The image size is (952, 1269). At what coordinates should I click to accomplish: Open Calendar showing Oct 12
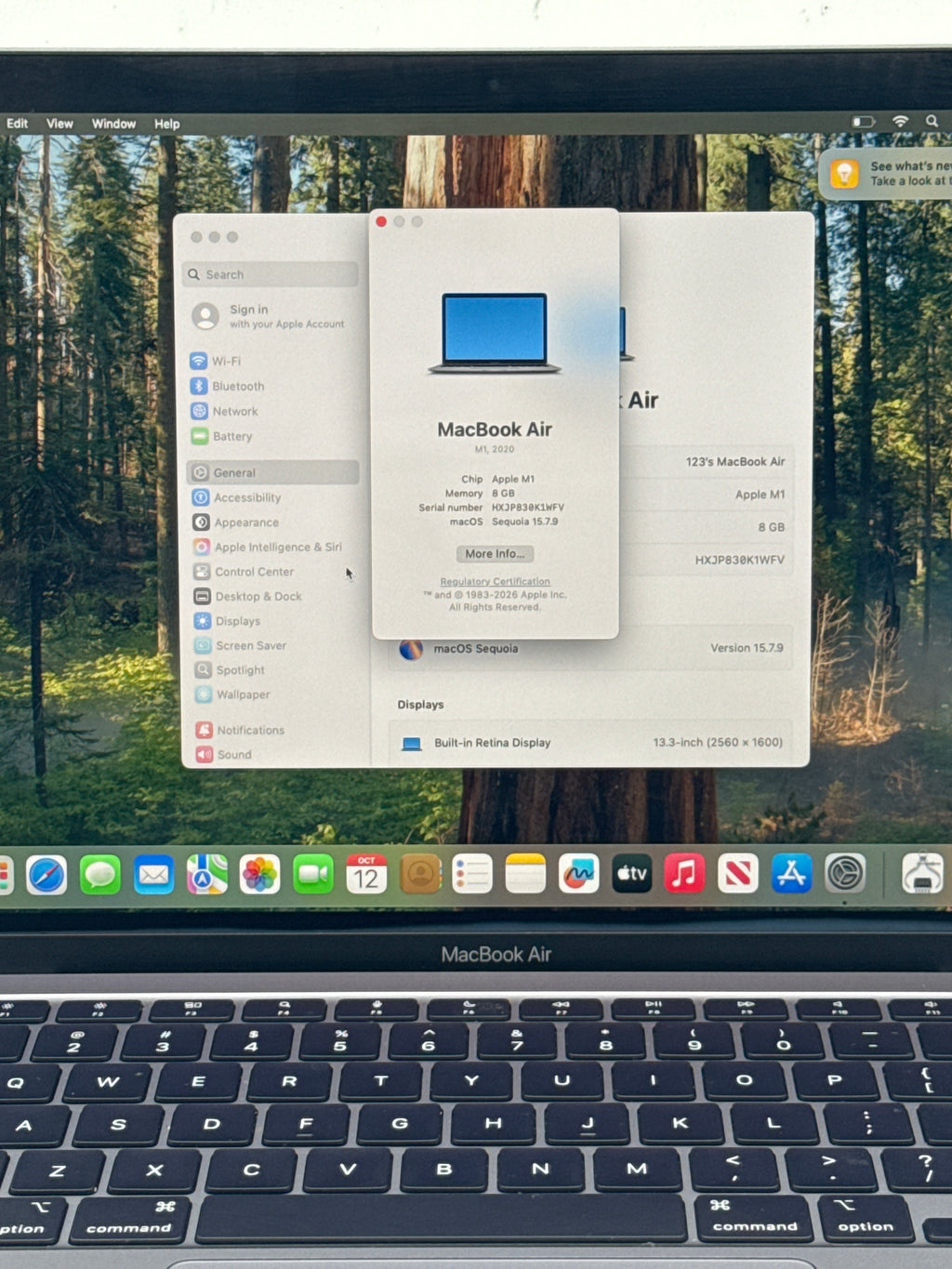coord(366,875)
